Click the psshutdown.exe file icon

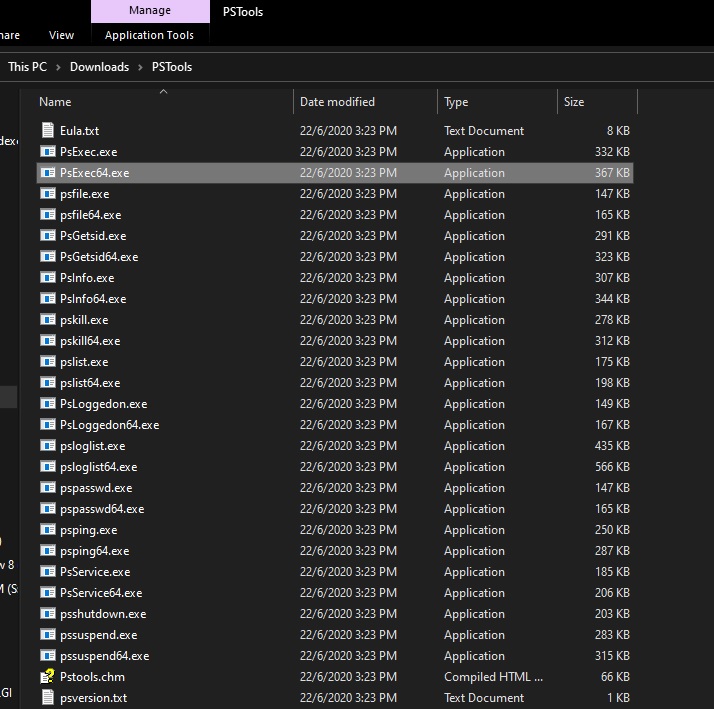[x=47, y=614]
